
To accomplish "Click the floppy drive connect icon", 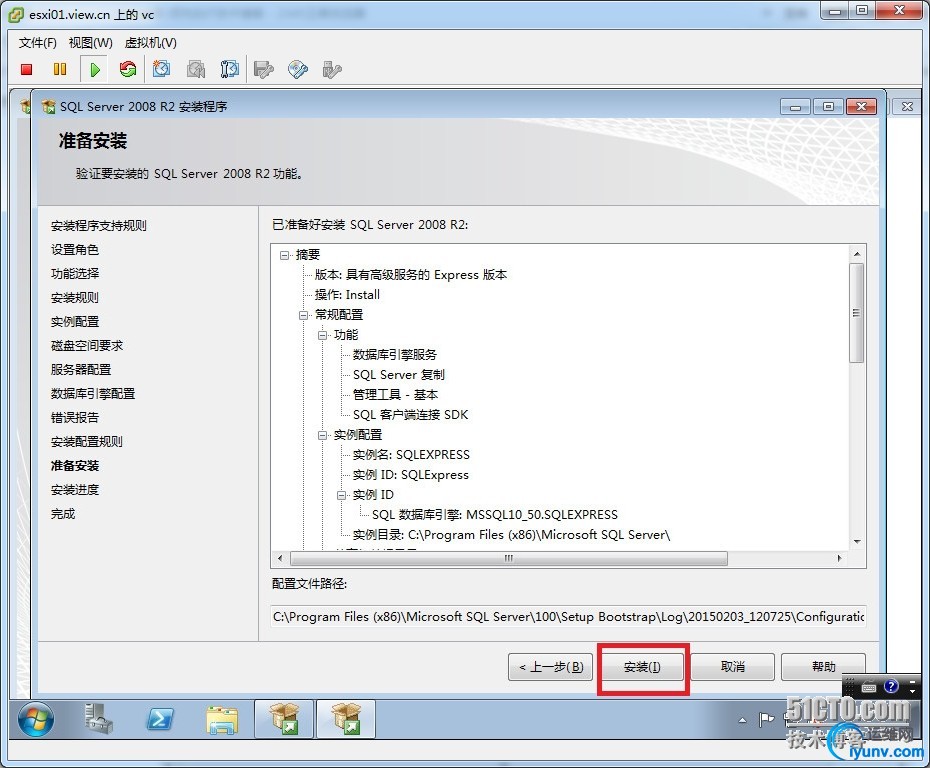I will point(263,69).
